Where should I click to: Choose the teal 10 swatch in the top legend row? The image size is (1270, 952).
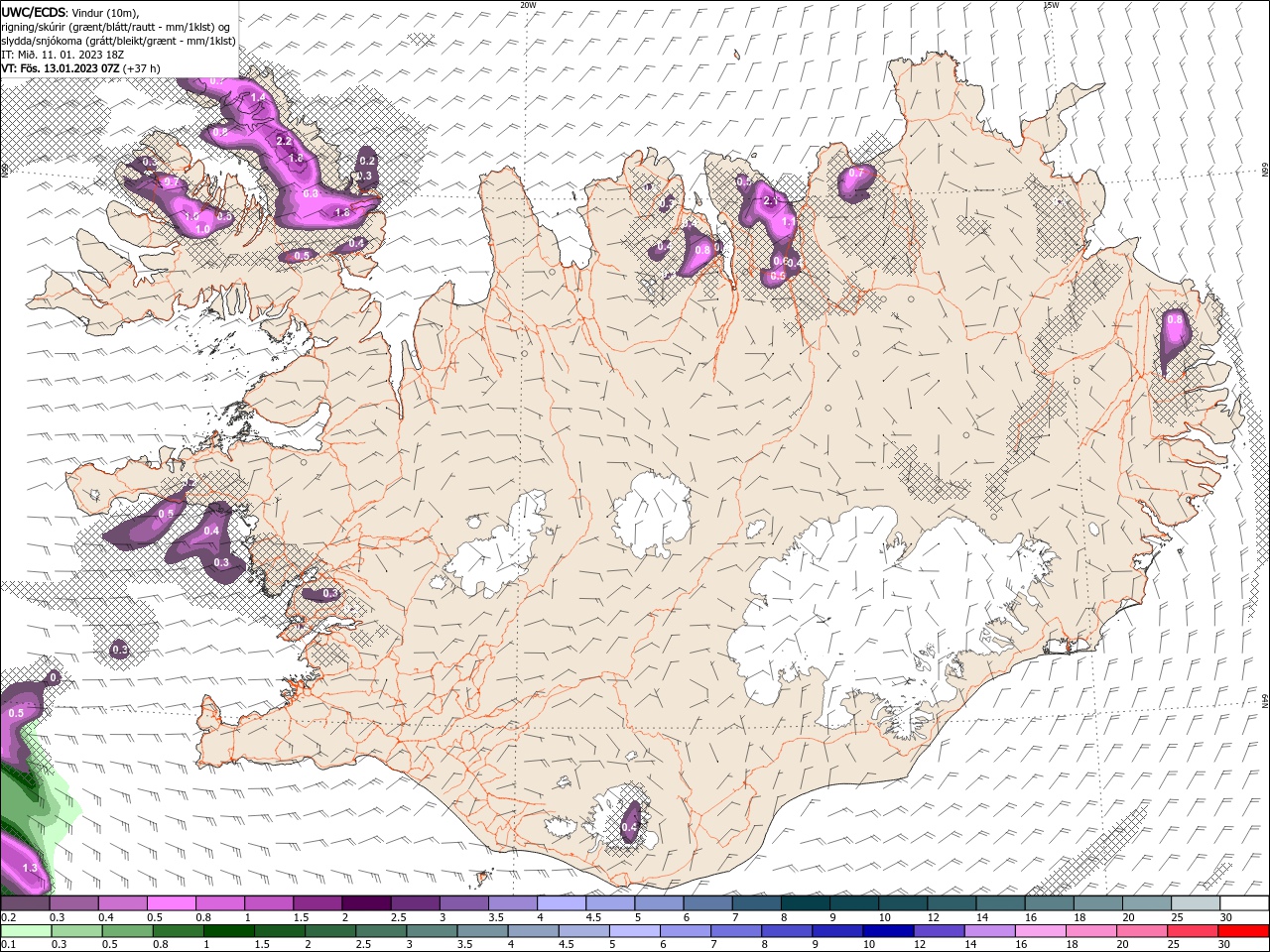point(903,903)
